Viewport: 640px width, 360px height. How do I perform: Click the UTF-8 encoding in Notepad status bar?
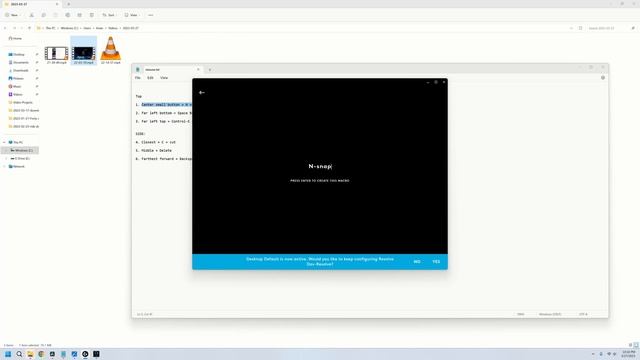(x=583, y=314)
